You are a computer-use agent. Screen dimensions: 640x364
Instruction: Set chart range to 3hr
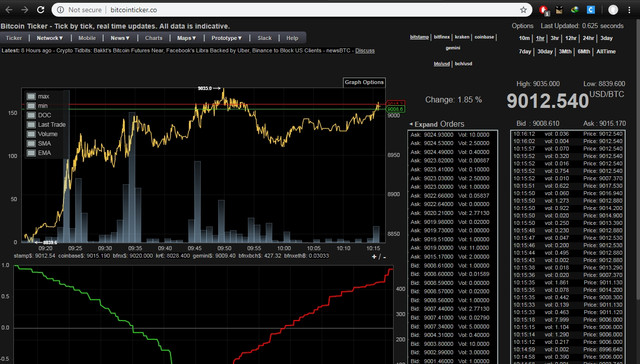(554, 38)
